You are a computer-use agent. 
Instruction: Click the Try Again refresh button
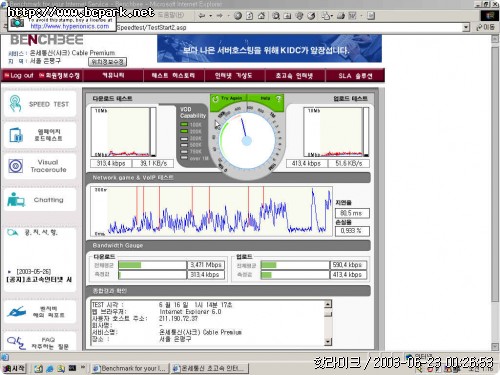228,98
